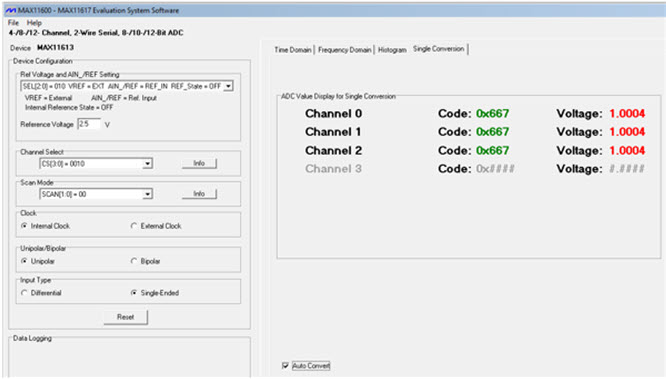Click the SEL[2:0] = 010 combo box text

pos(122,86)
